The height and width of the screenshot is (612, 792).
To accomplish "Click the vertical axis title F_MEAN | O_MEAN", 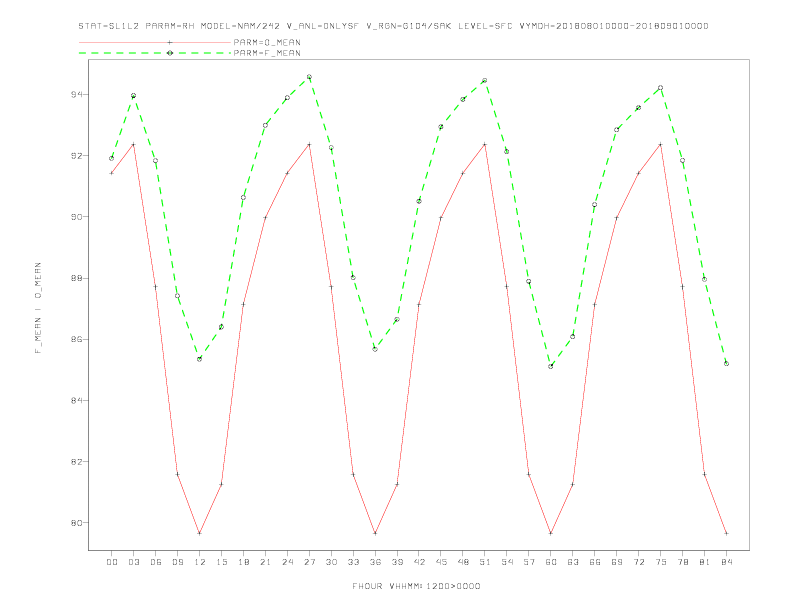I will click(38, 308).
